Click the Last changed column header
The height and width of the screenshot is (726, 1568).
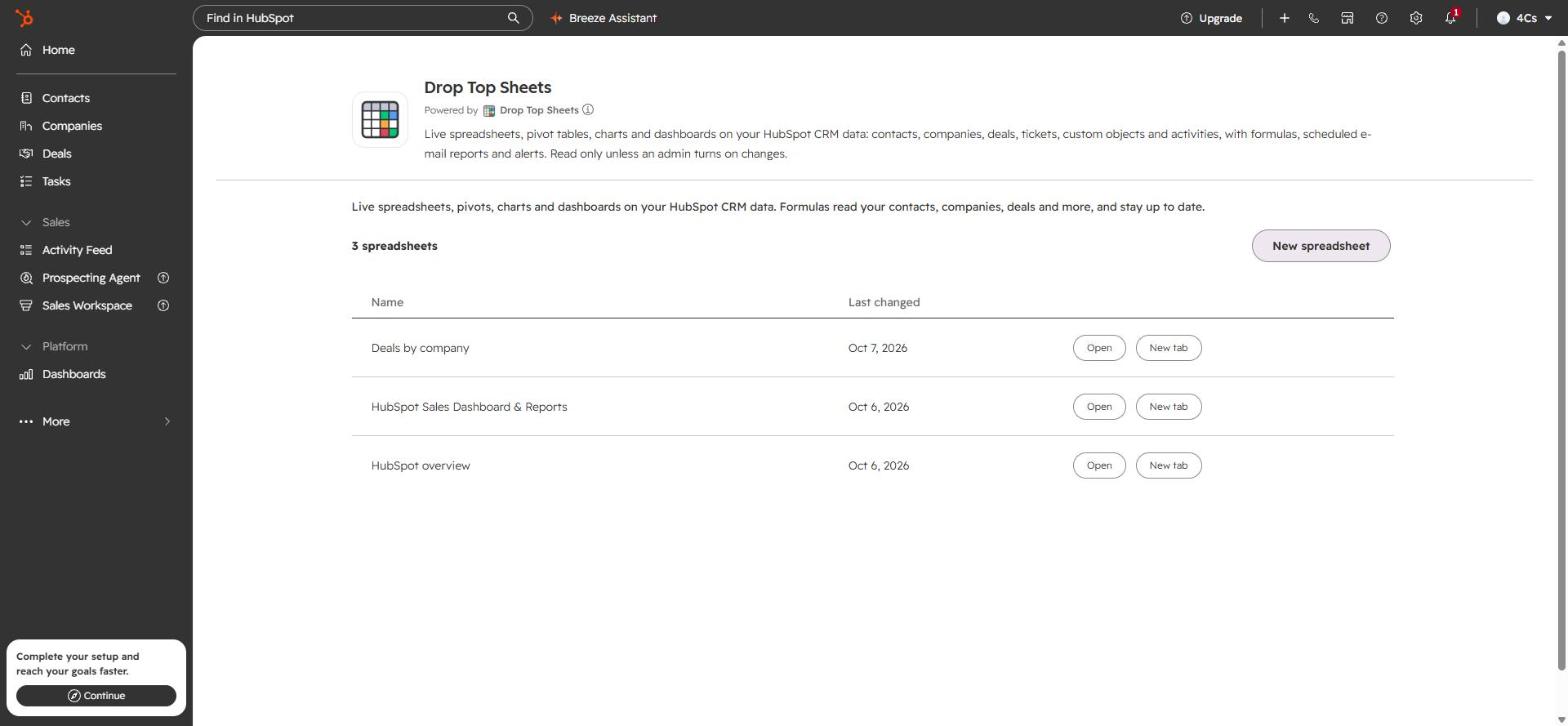pos(884,302)
